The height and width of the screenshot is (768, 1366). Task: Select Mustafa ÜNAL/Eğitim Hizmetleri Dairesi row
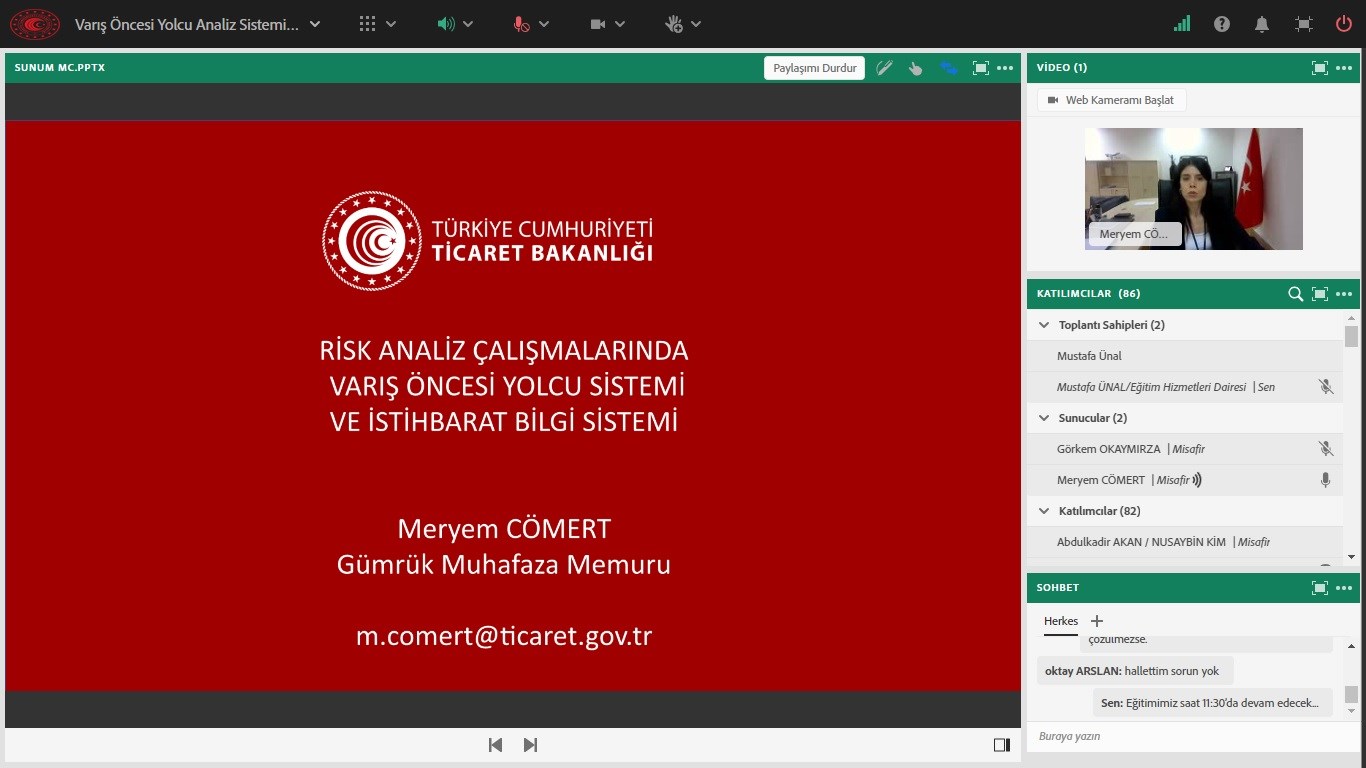pyautogui.click(x=1185, y=387)
